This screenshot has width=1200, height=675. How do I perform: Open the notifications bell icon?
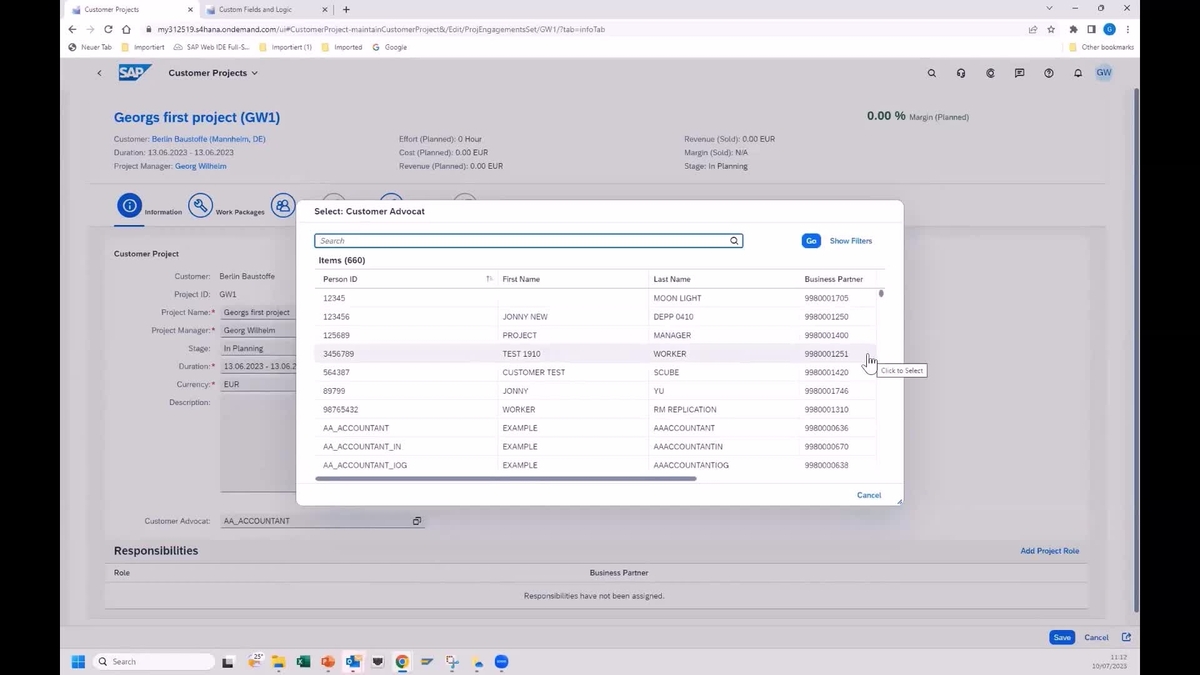point(1077,72)
